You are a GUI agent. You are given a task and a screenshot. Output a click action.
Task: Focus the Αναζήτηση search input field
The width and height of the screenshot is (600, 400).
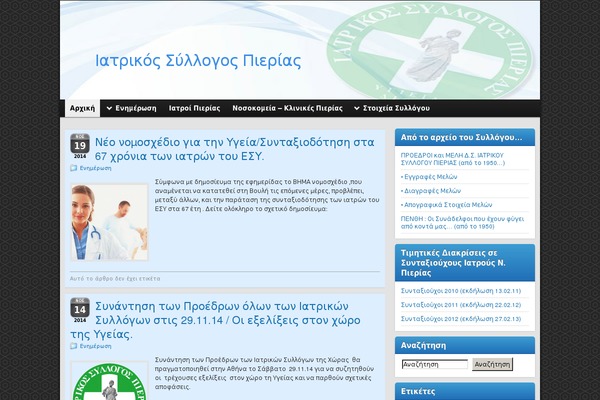click(x=435, y=364)
